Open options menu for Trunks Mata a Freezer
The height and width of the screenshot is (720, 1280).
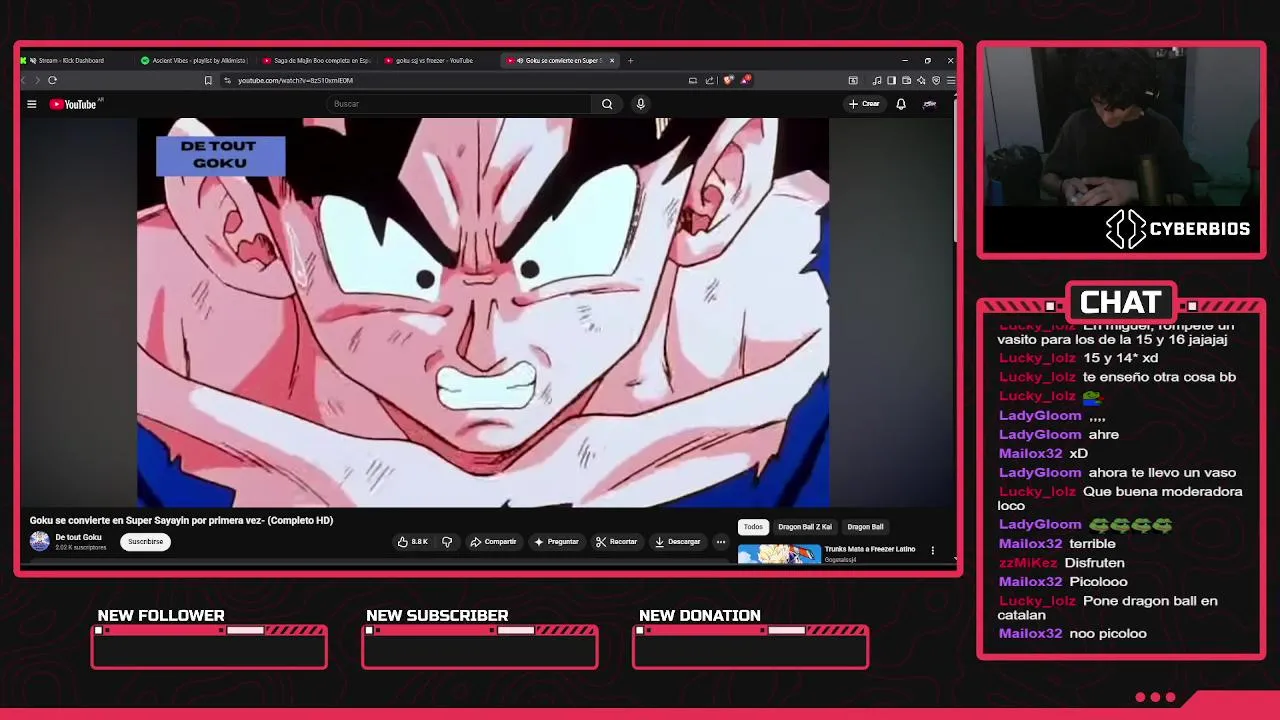[x=933, y=550]
